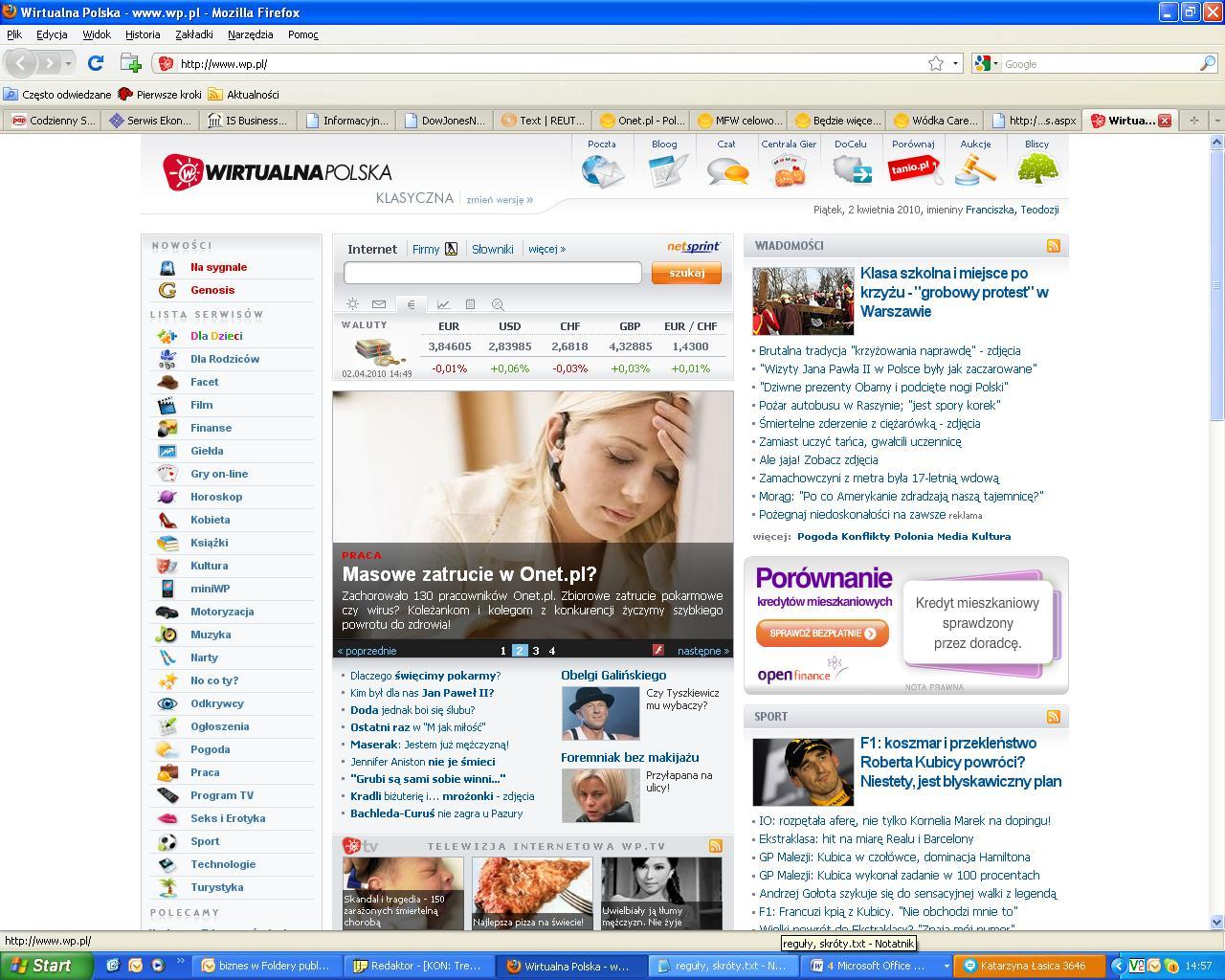Open the Masowe zatrucie w Onet.pl? headline
Viewport: 1225px width, 980px height.
tap(469, 574)
